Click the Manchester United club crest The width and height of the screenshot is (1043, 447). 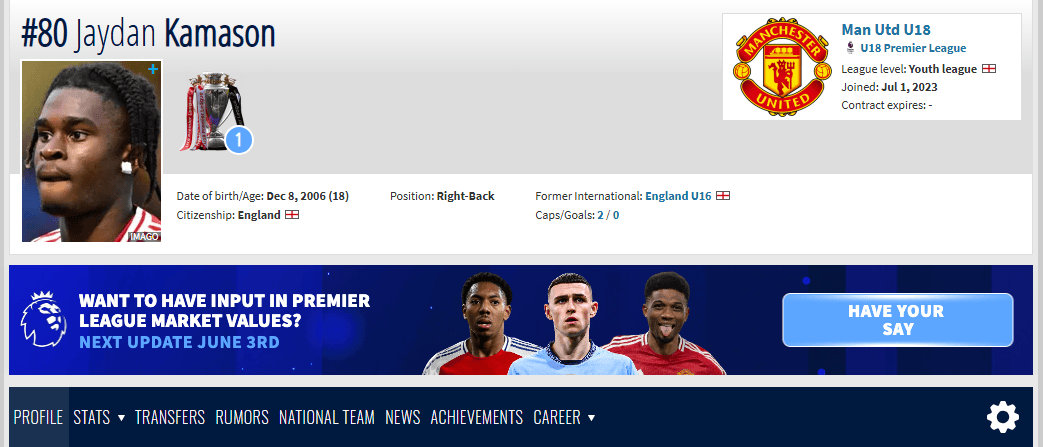coord(782,67)
